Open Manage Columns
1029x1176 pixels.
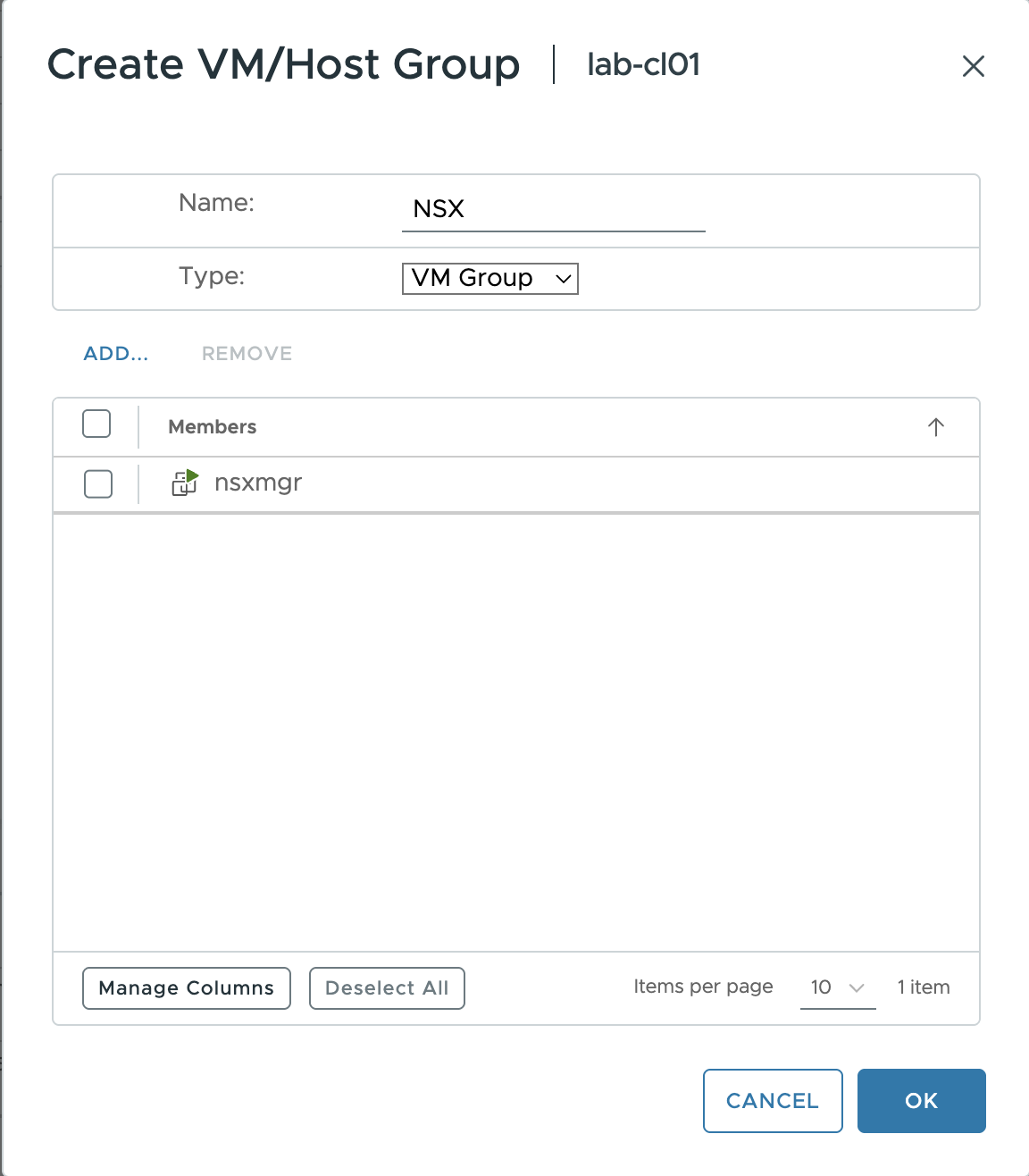click(x=186, y=988)
